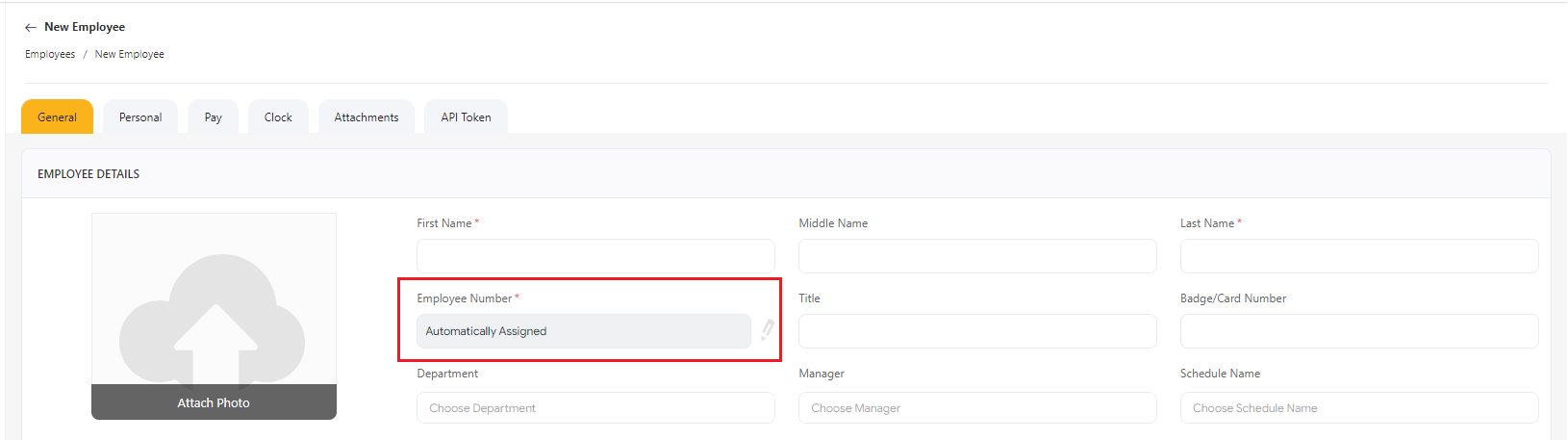This screenshot has height=440, width=1568.
Task: Switch to the General tab
Action: (x=57, y=117)
